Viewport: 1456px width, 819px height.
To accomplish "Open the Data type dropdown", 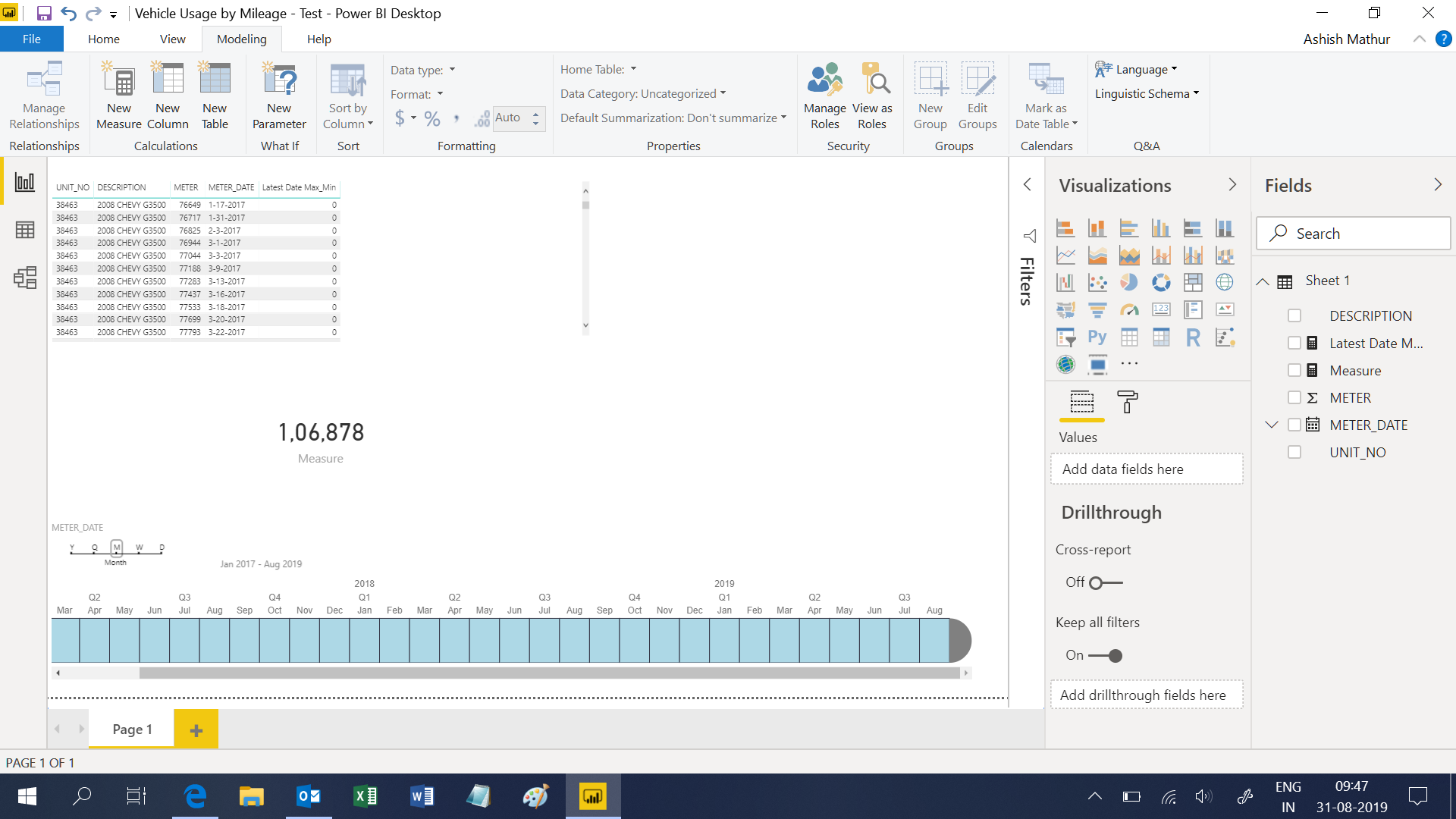I will (423, 70).
